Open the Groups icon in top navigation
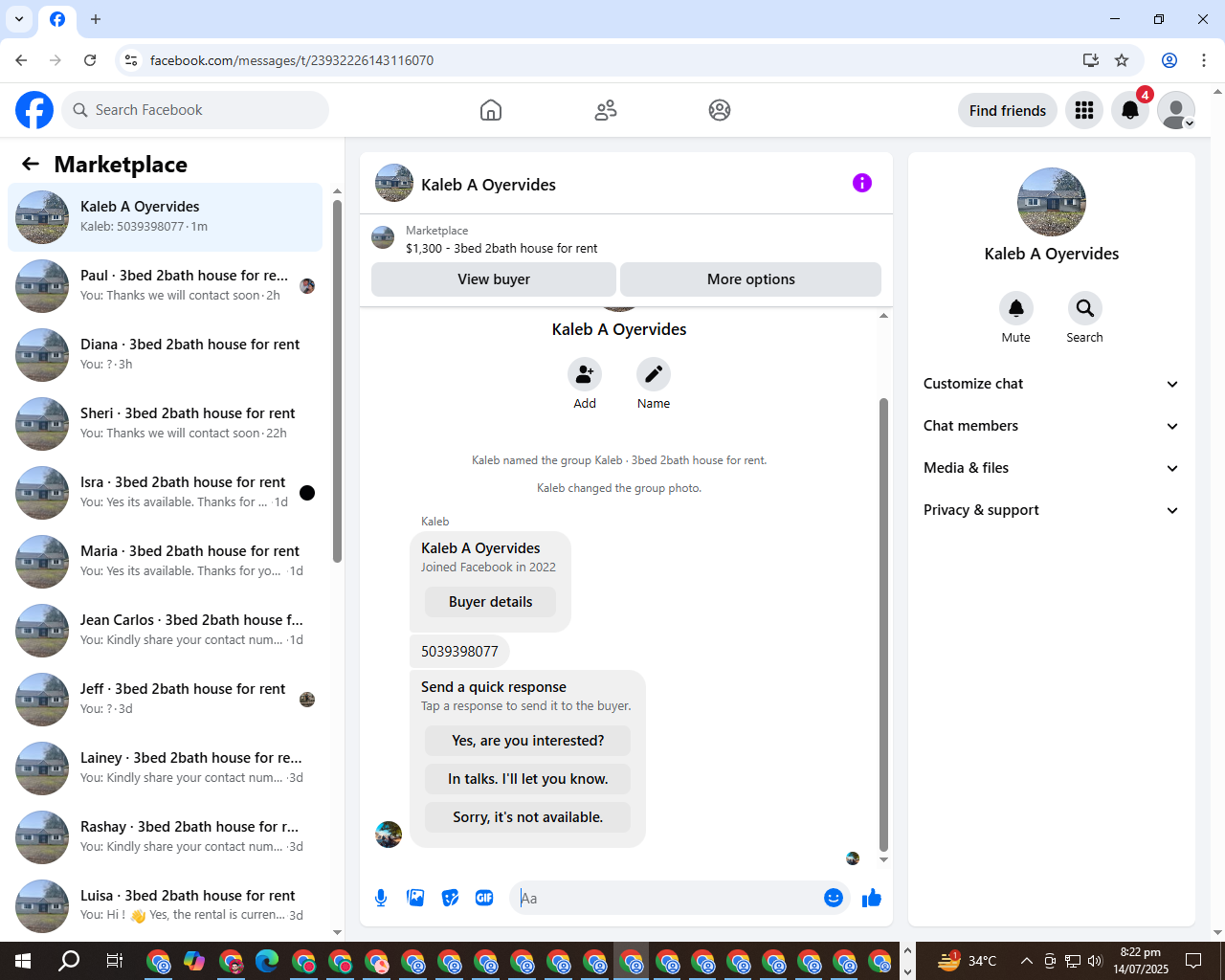The image size is (1225, 980). click(720, 110)
